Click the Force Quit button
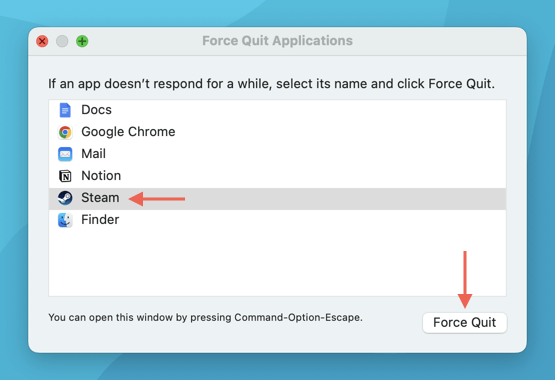The width and height of the screenshot is (555, 380). coord(464,322)
